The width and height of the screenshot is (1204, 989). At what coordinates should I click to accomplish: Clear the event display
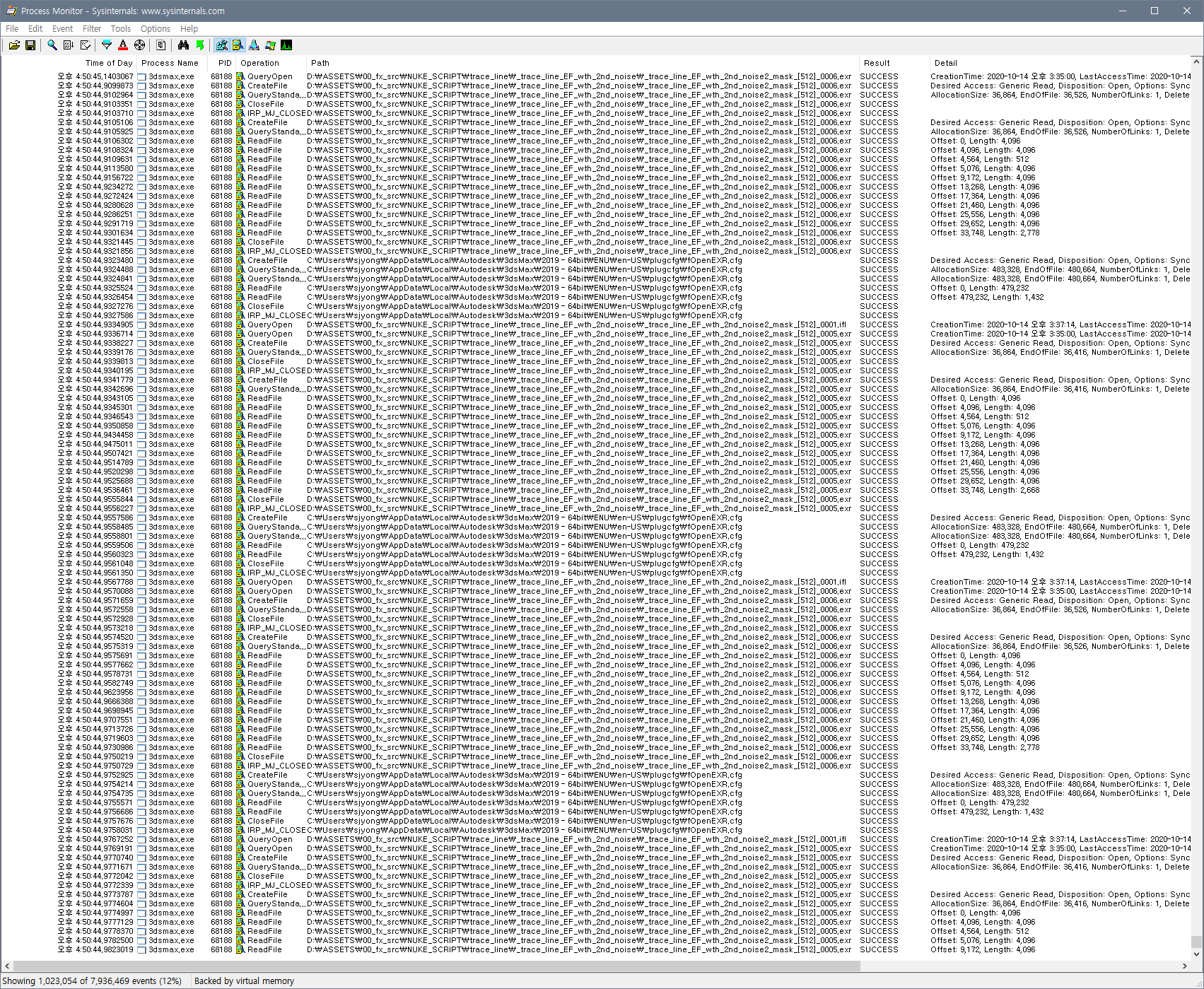(86, 45)
